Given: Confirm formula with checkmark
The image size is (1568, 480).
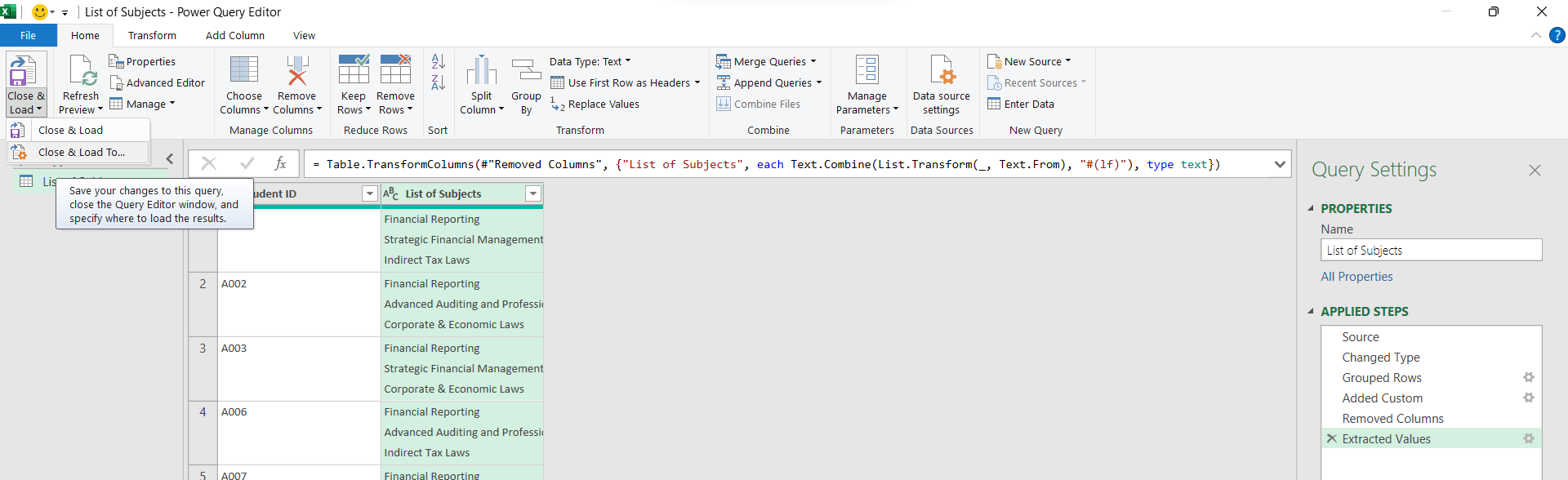Looking at the screenshot, I should (247, 163).
